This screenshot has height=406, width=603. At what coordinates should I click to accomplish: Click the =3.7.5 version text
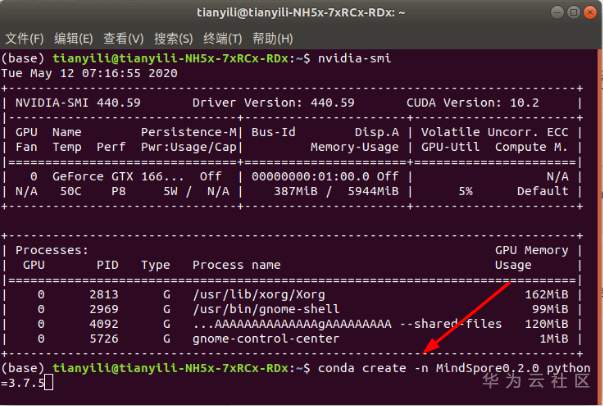[x=22, y=383]
